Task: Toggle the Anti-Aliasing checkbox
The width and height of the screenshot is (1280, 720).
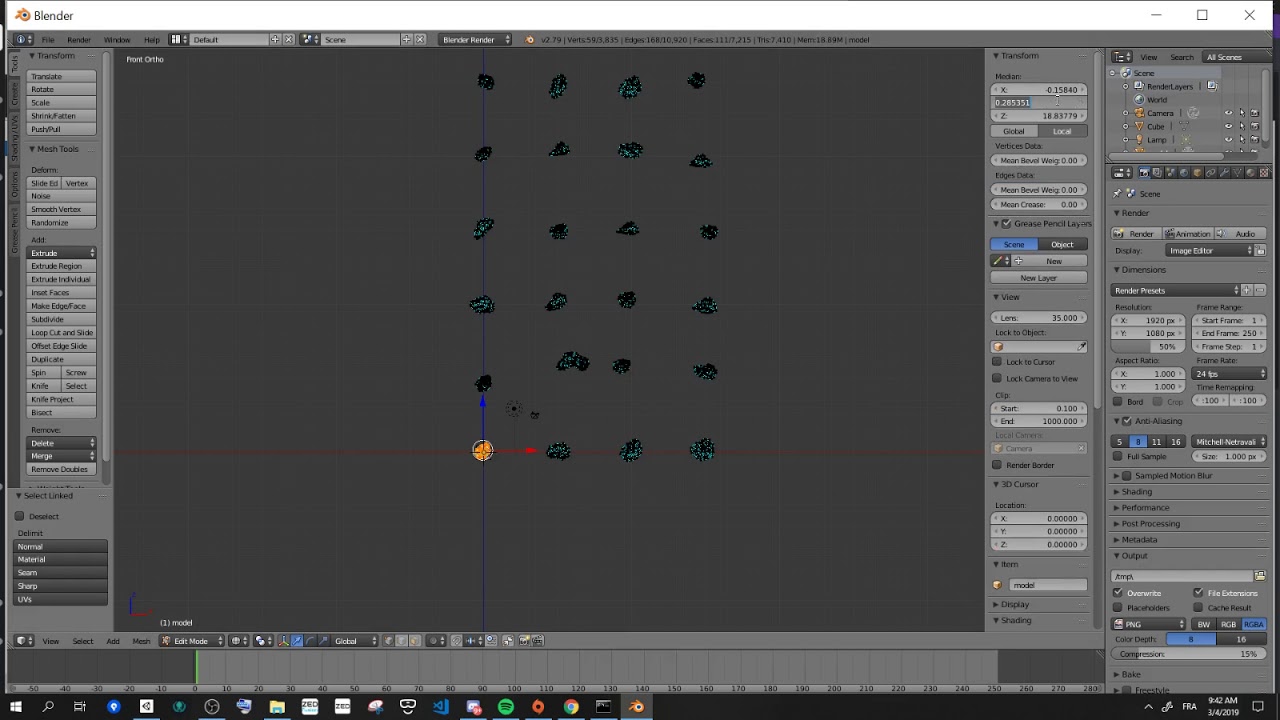Action: pyautogui.click(x=1127, y=421)
